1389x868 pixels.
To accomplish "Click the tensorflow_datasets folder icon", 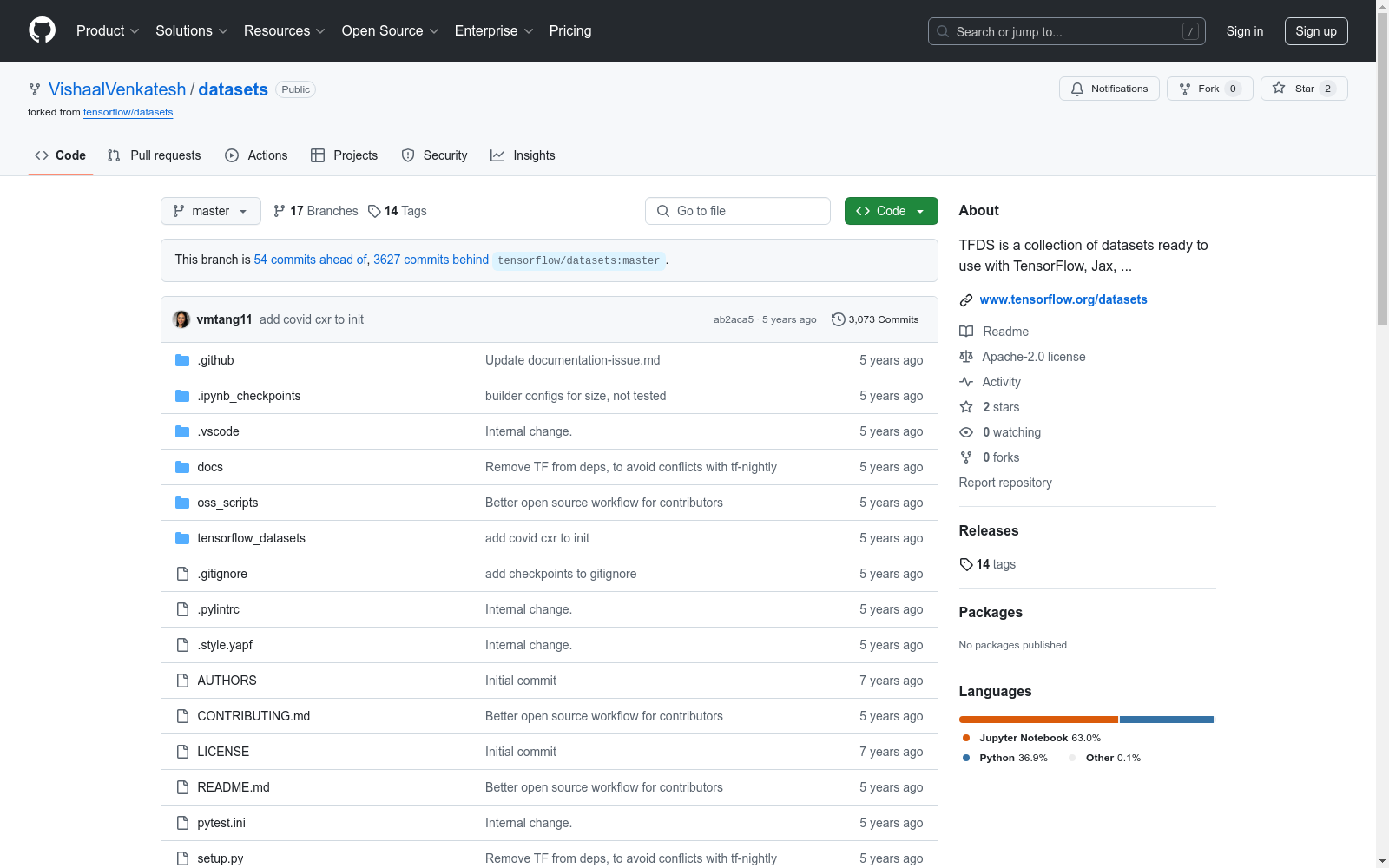I will (182, 538).
